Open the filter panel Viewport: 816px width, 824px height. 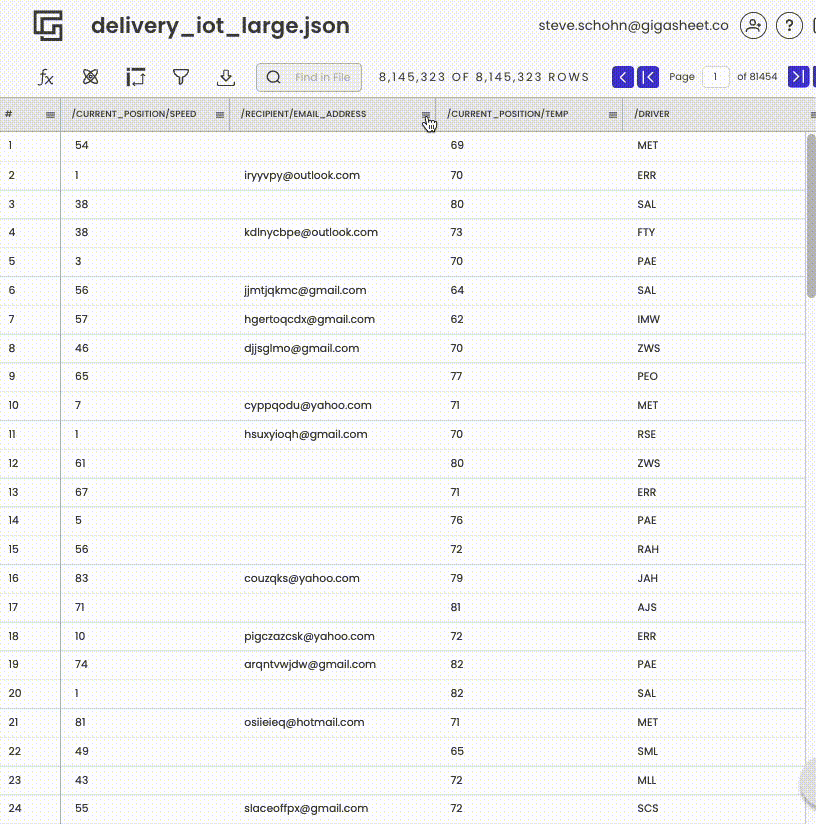181,76
